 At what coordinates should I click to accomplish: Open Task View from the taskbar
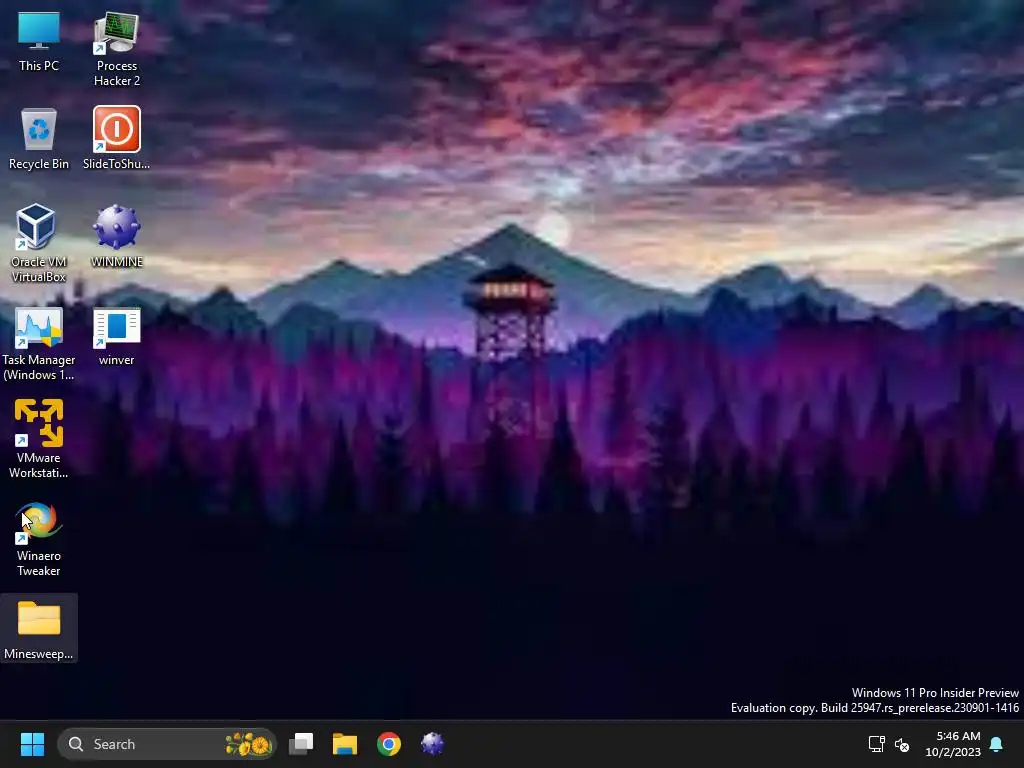(x=301, y=744)
